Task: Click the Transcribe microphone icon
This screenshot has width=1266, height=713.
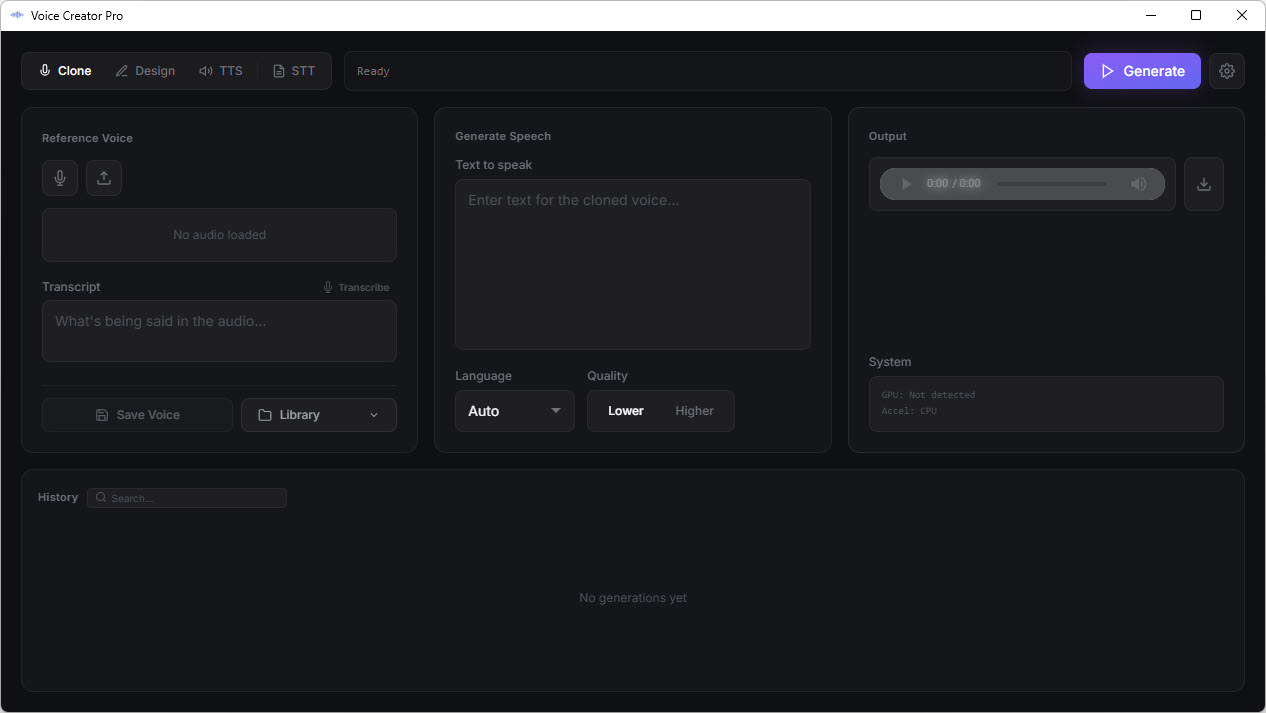Action: point(327,287)
